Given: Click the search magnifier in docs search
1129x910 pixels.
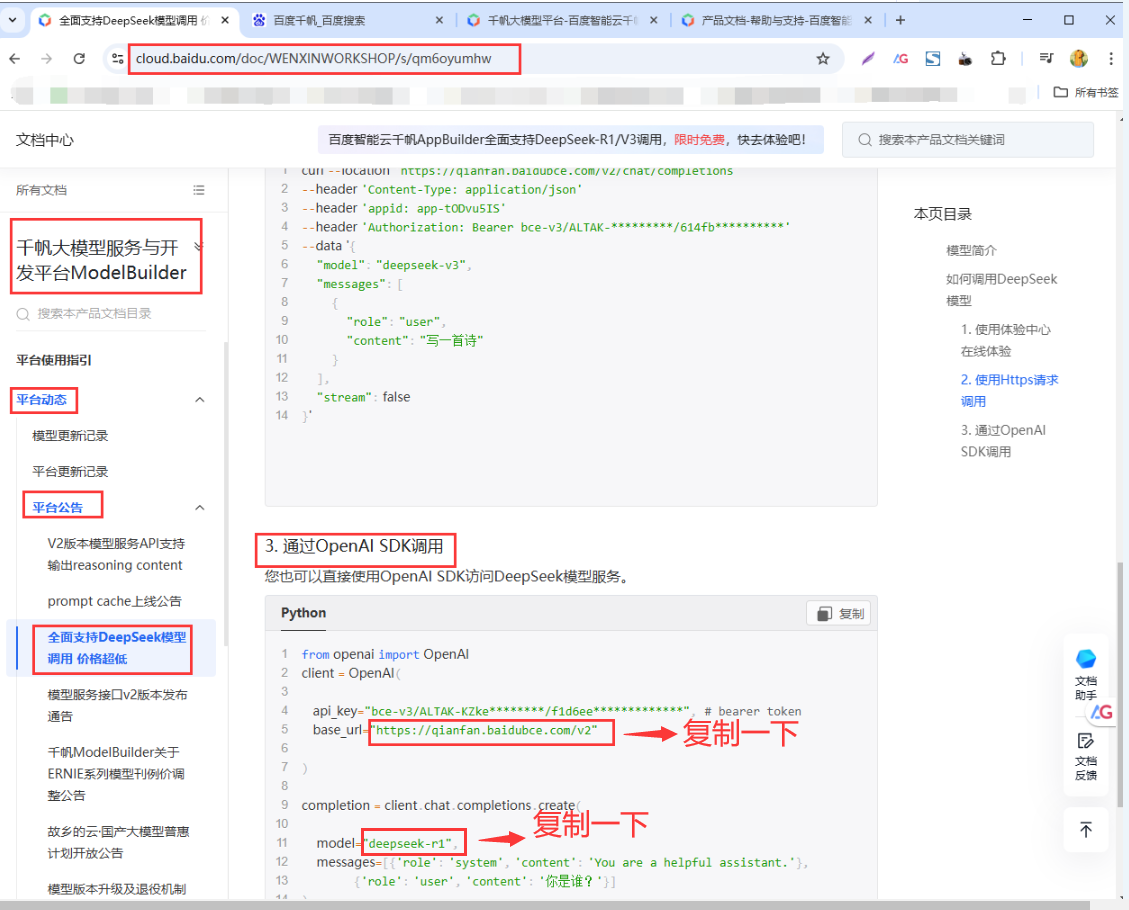Looking at the screenshot, I should [864, 140].
